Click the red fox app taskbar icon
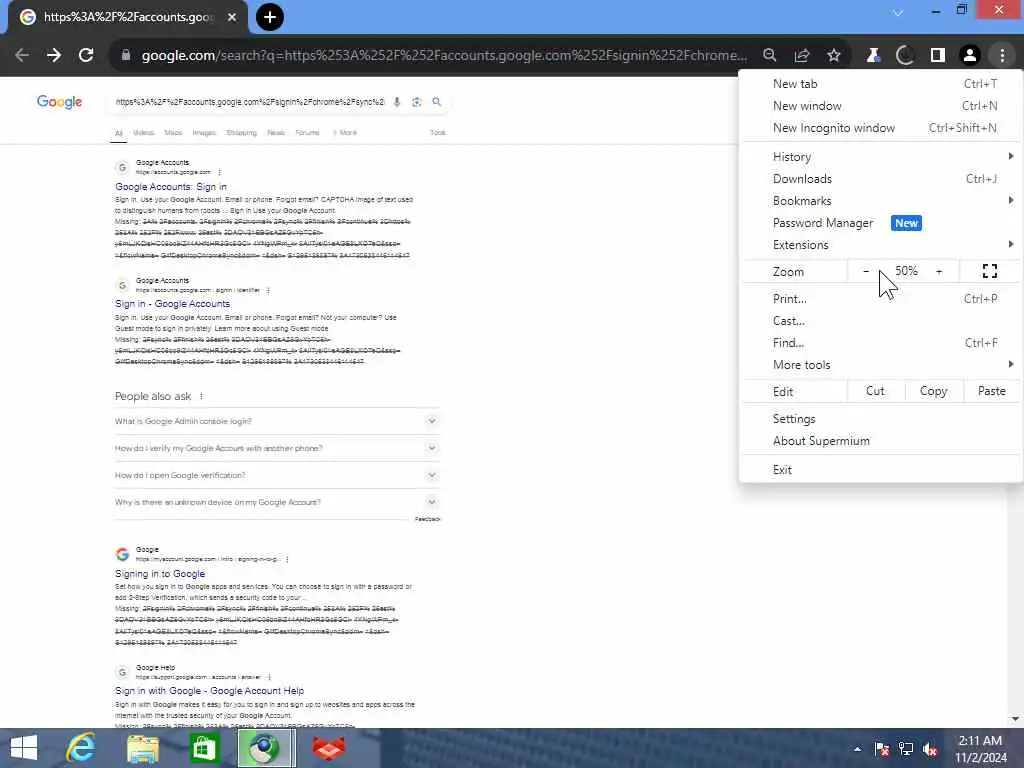This screenshot has height=768, width=1024. [329, 748]
